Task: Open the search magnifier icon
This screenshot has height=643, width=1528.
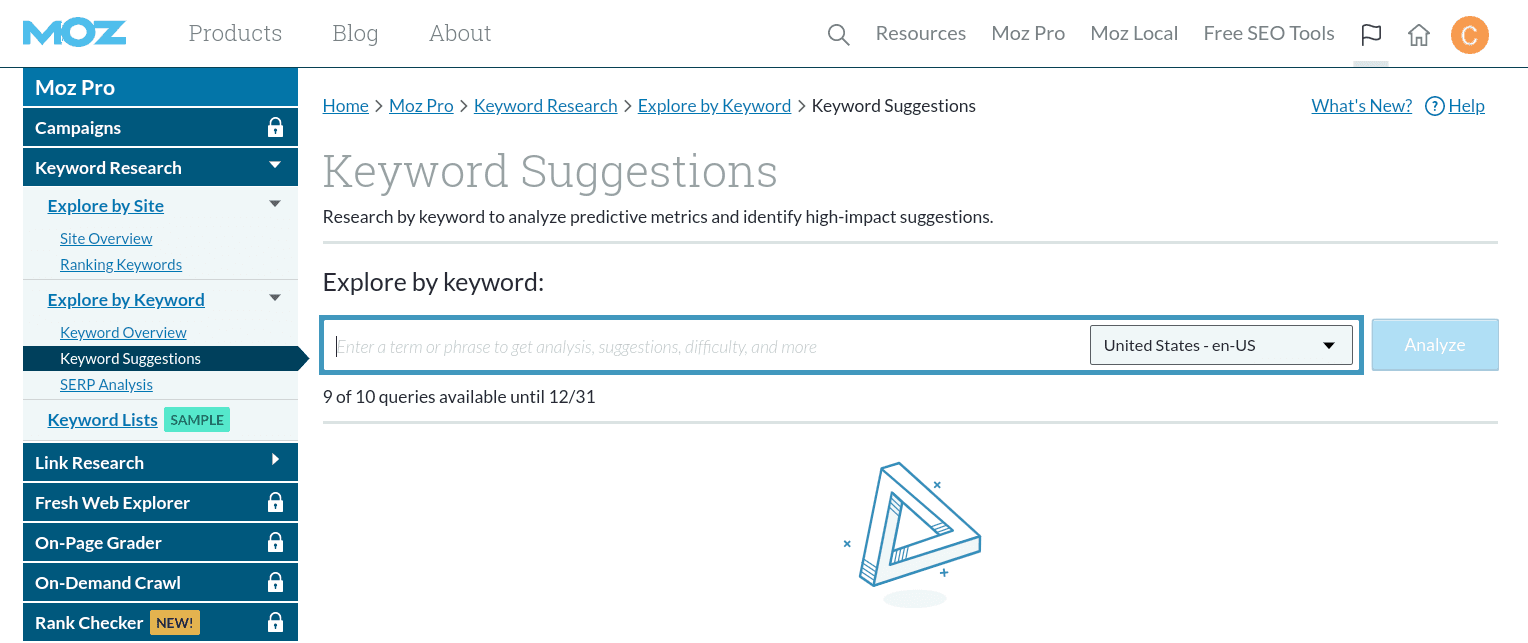Action: point(838,35)
